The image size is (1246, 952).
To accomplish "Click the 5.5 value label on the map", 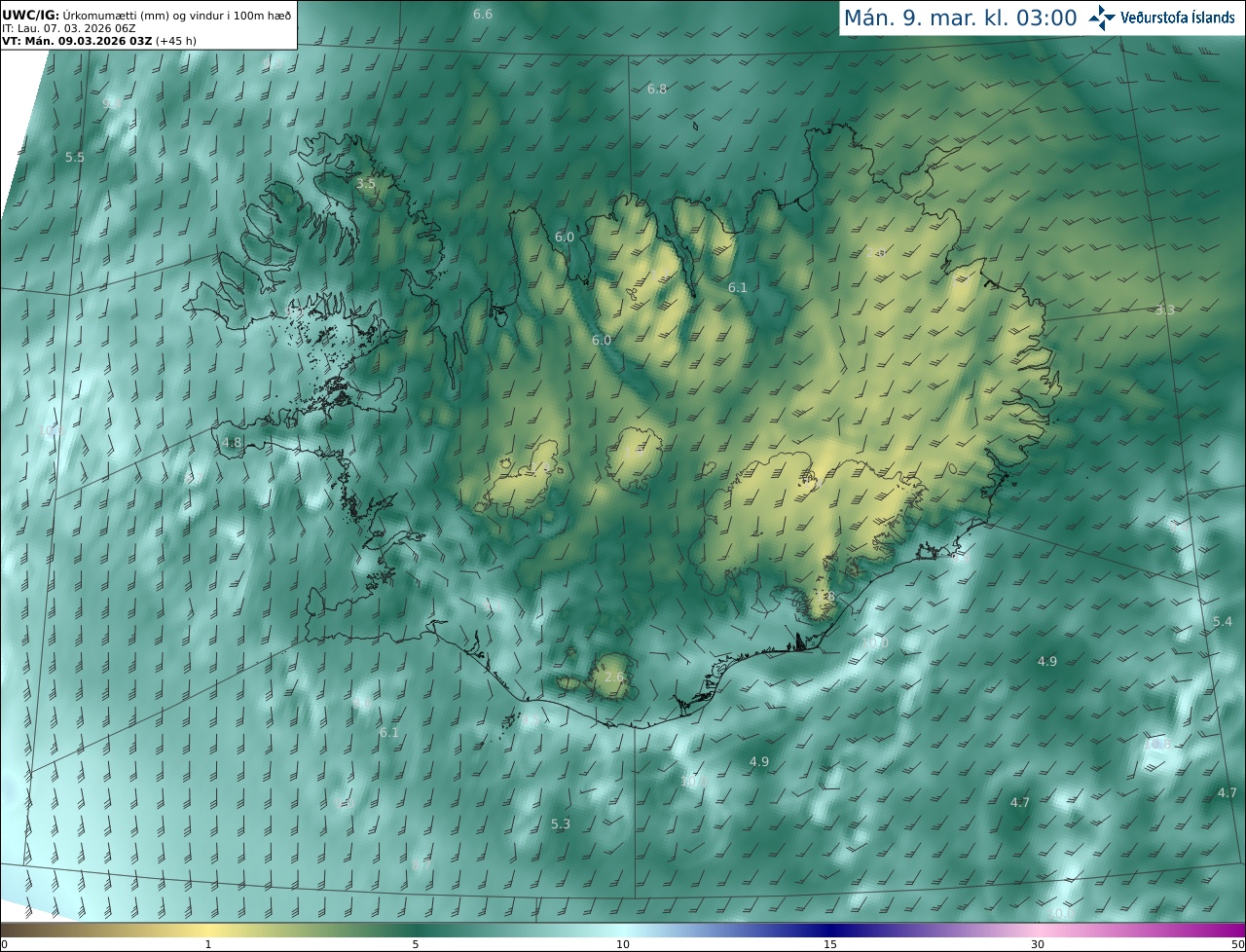I will pyautogui.click(x=75, y=157).
